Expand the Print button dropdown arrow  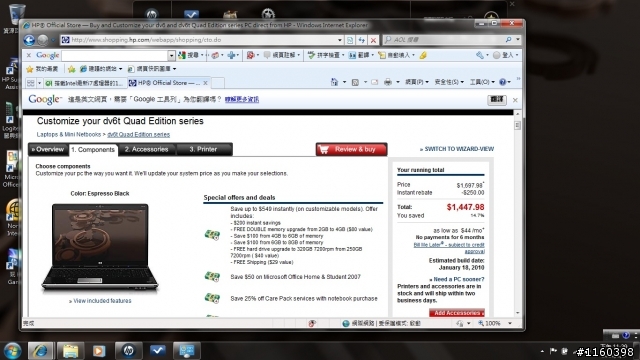click(398, 82)
